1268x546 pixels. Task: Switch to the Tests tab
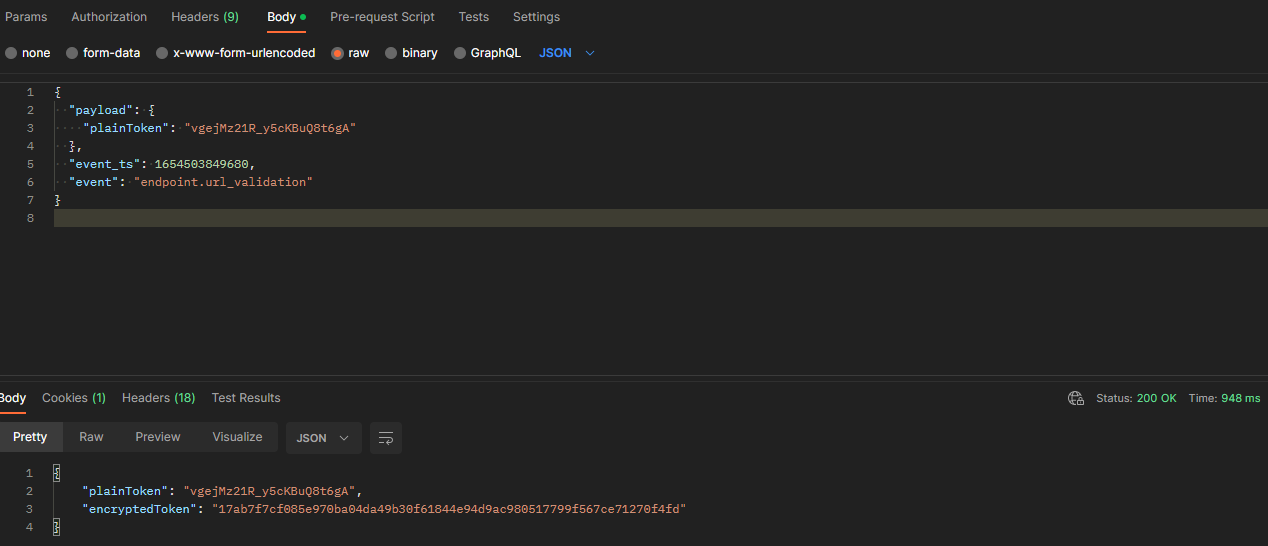point(474,17)
